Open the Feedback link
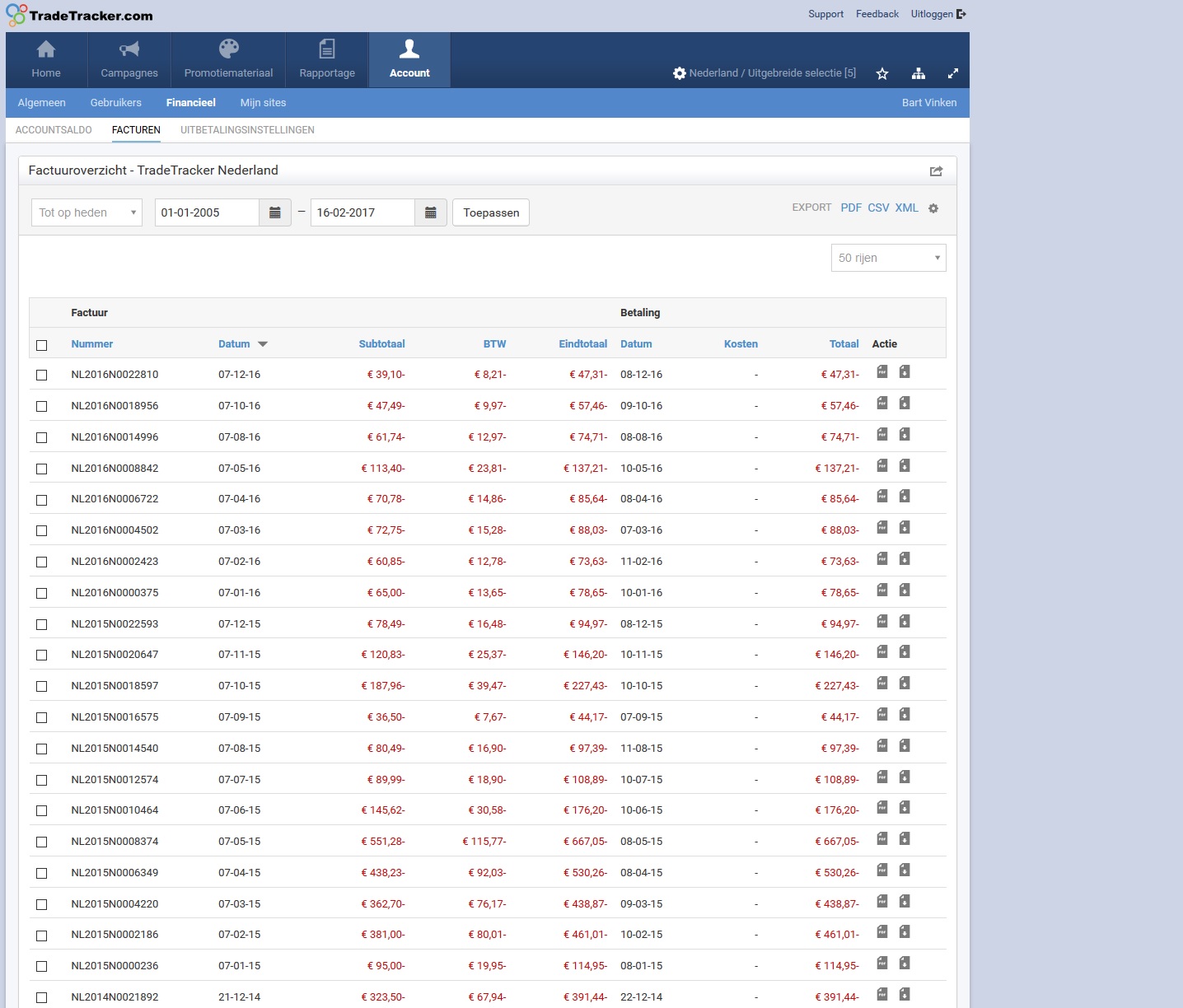The width and height of the screenshot is (1183, 1008). [x=877, y=14]
